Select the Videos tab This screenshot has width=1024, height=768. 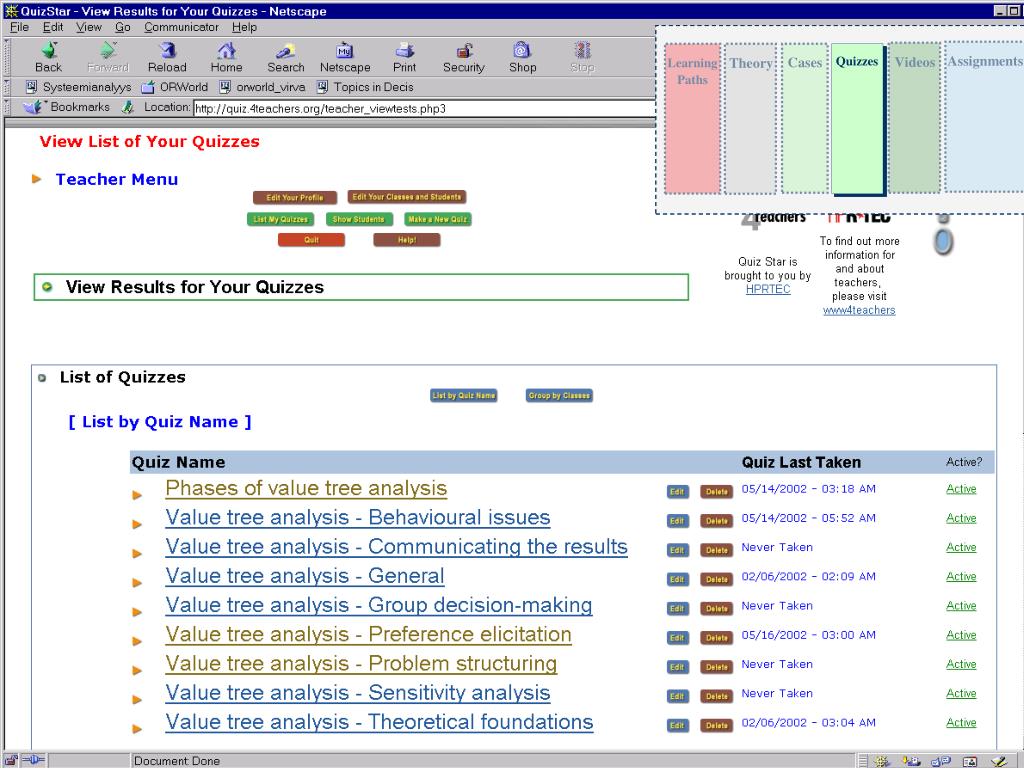pos(914,119)
